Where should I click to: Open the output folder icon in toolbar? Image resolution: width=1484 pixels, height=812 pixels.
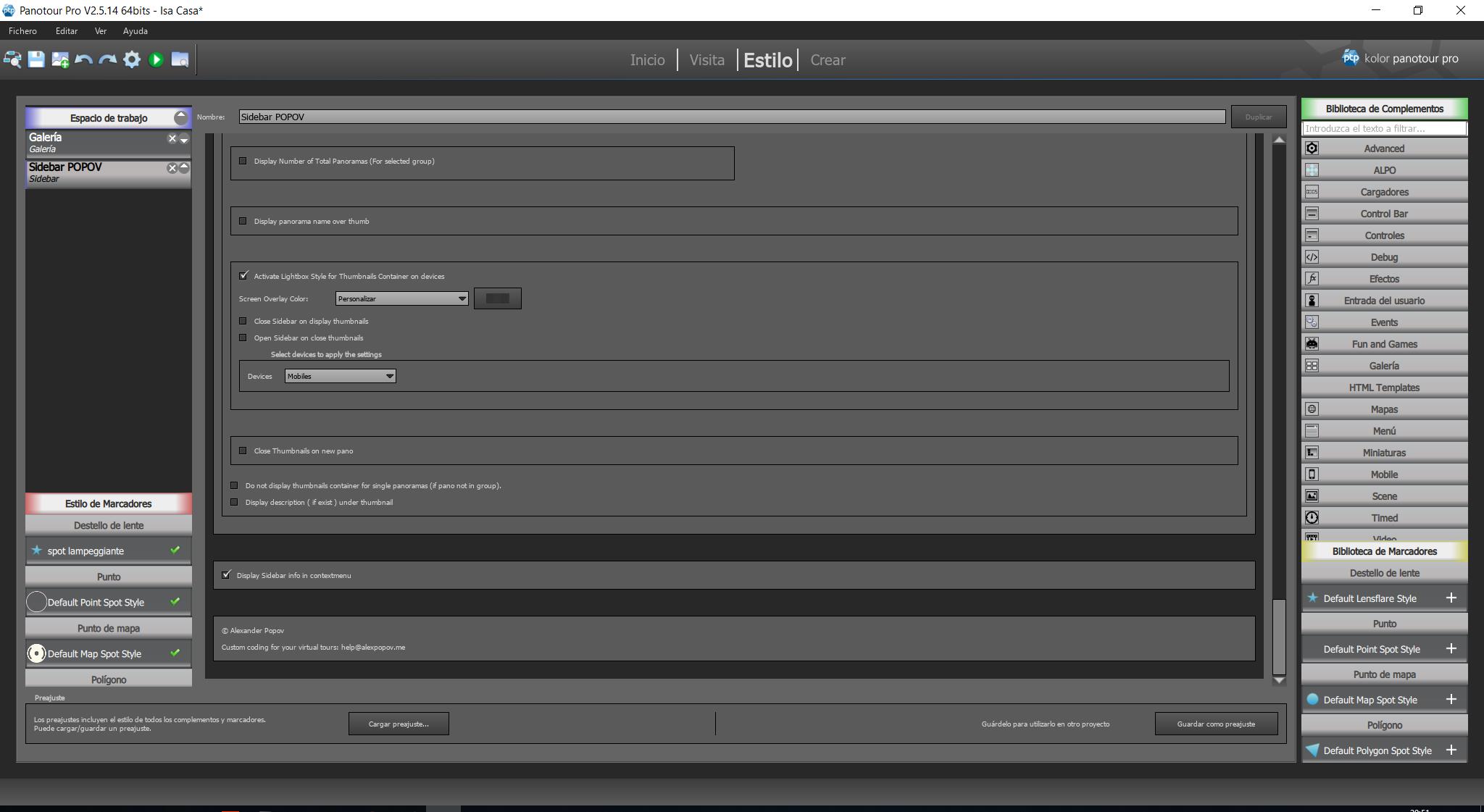click(x=180, y=59)
